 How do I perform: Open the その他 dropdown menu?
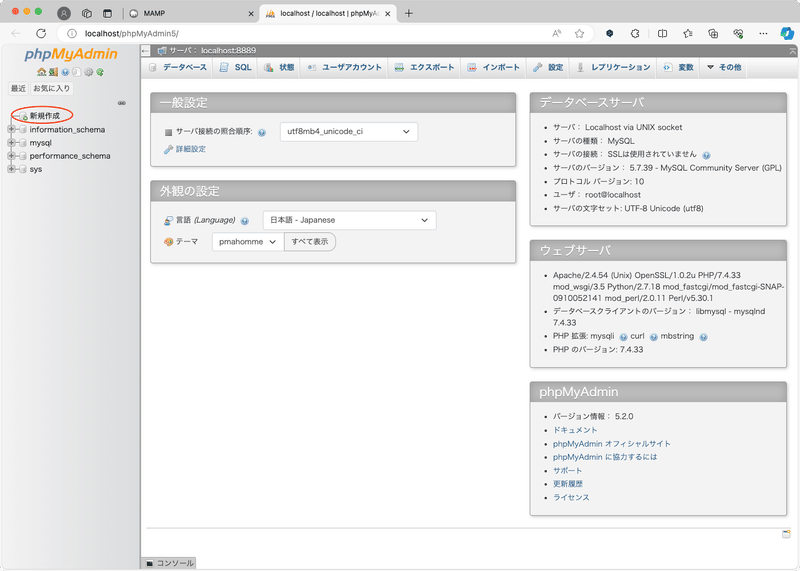(x=724, y=67)
